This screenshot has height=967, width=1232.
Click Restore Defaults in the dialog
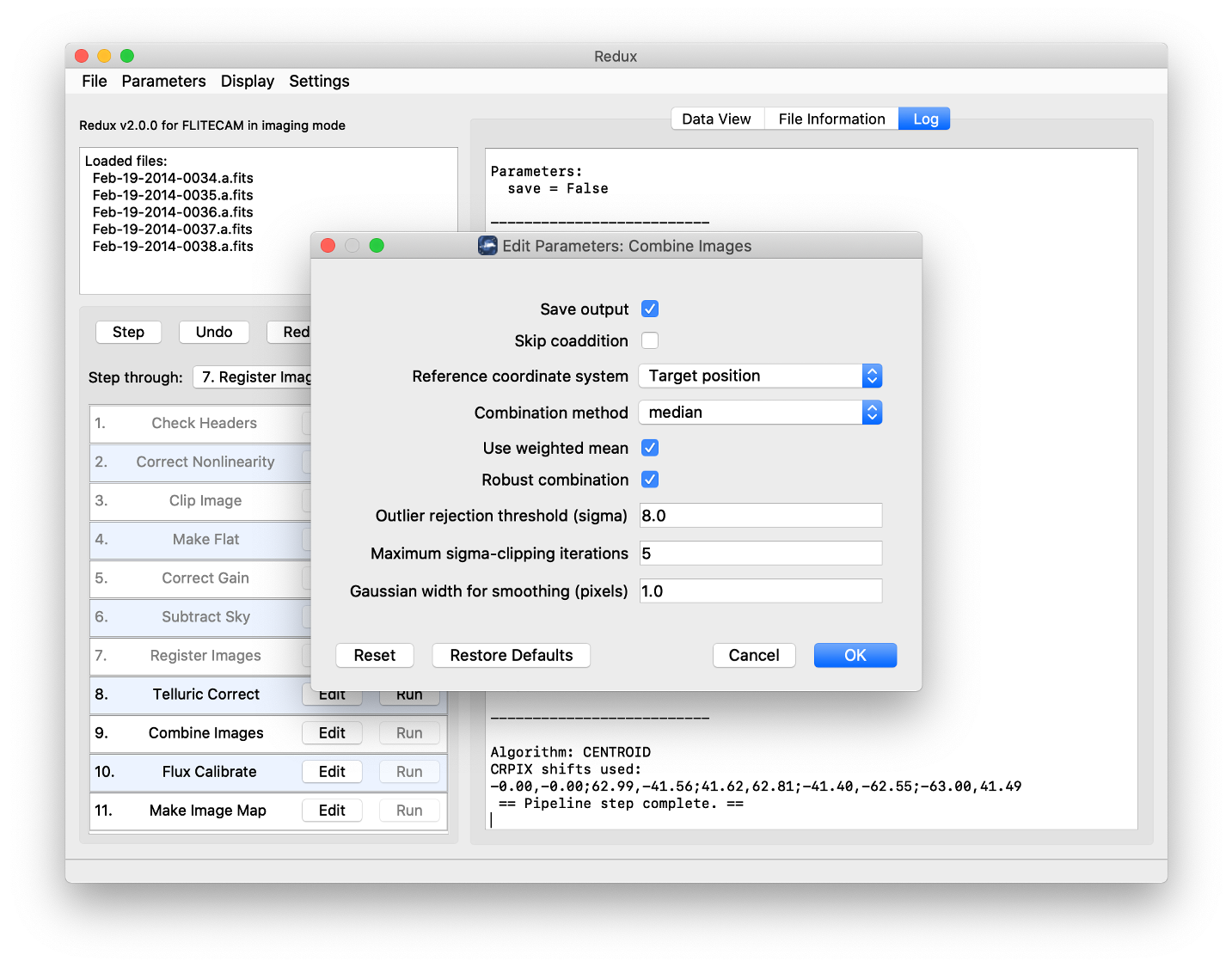click(x=511, y=655)
